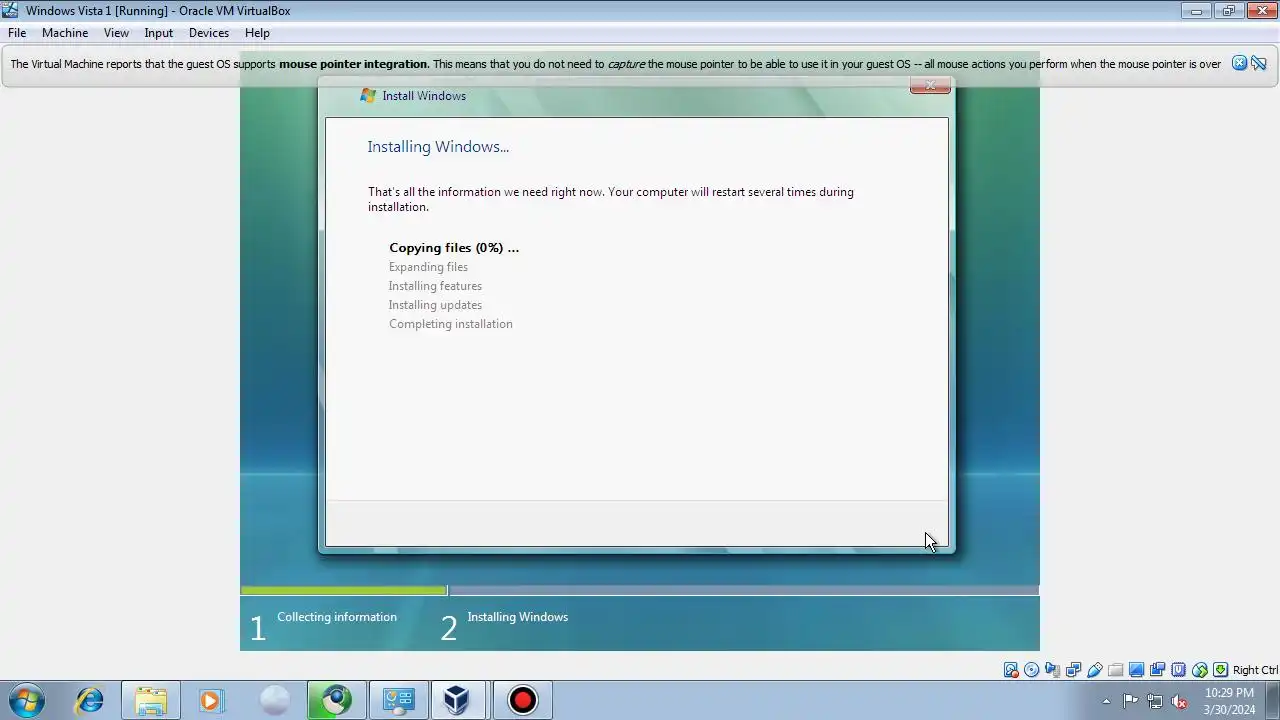Restore down the VirtualBox window
1280x720 pixels.
[x=1228, y=10]
